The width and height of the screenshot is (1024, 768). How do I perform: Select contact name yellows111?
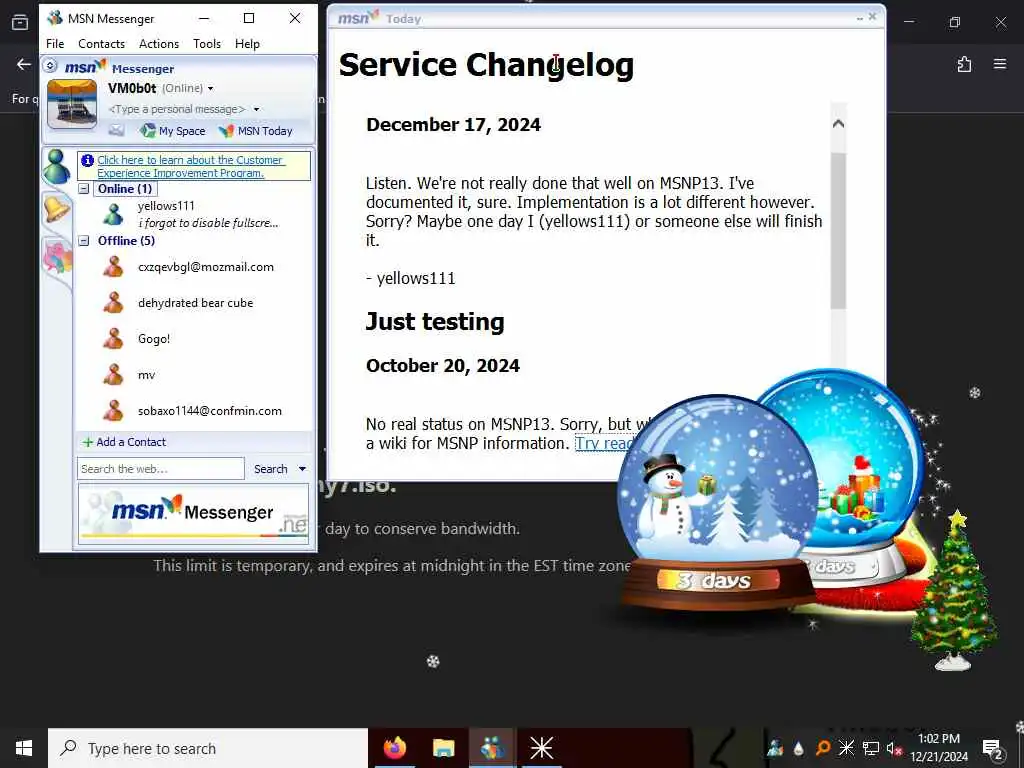[x=166, y=206]
